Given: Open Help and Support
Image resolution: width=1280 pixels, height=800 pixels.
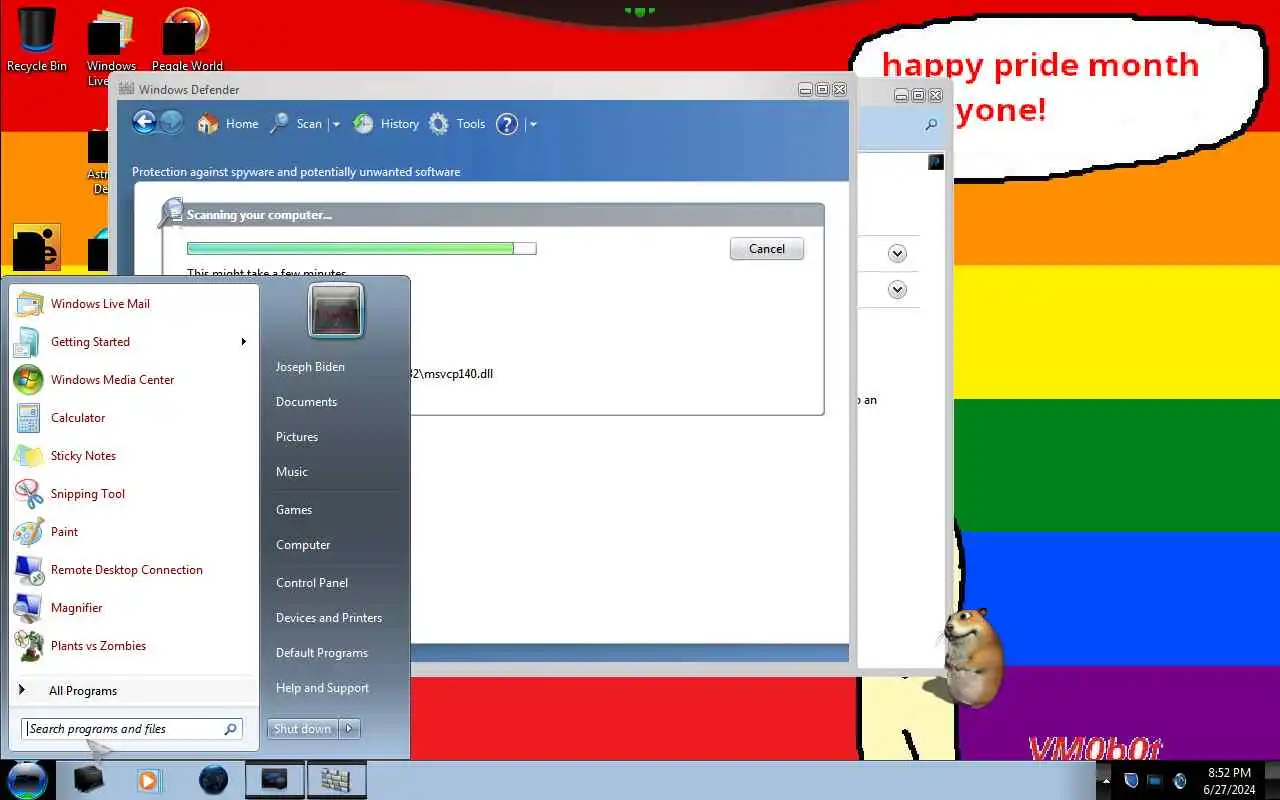Looking at the screenshot, I should pos(322,688).
